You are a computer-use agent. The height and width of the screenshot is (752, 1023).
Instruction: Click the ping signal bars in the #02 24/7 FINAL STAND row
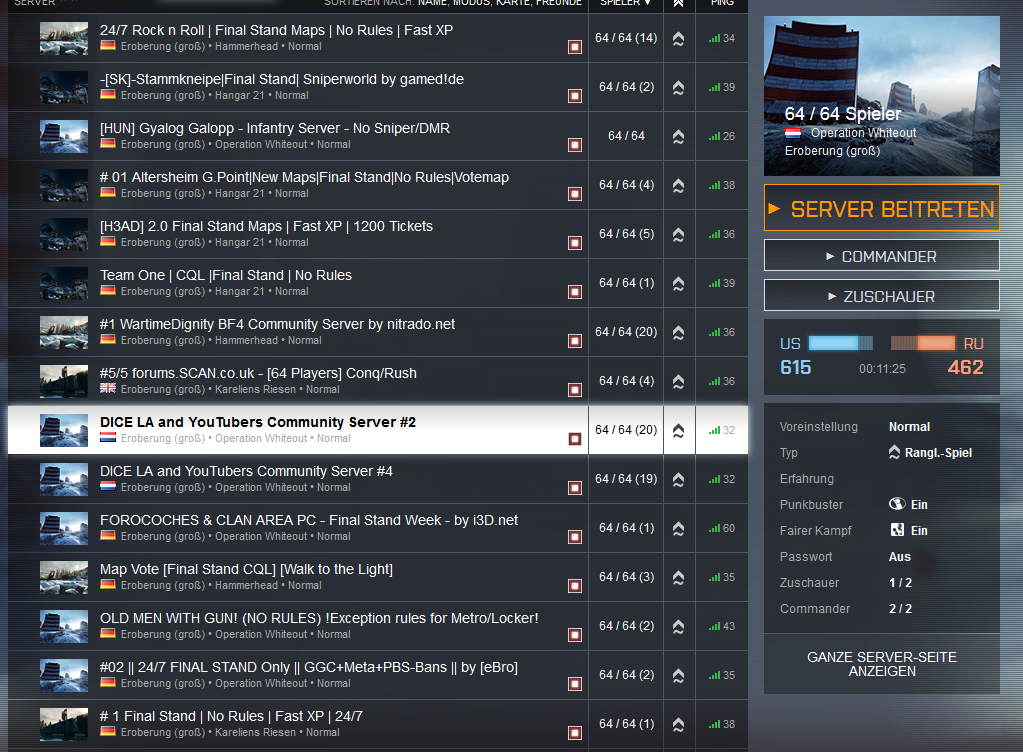(714, 675)
